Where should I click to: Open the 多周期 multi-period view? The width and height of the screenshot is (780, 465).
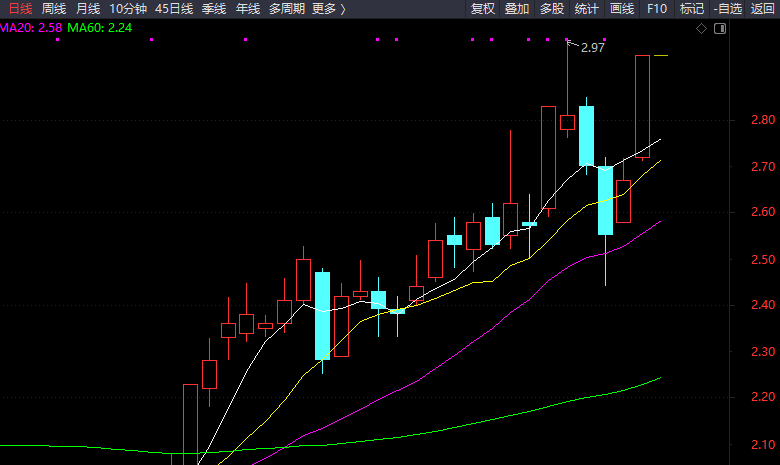click(x=287, y=9)
